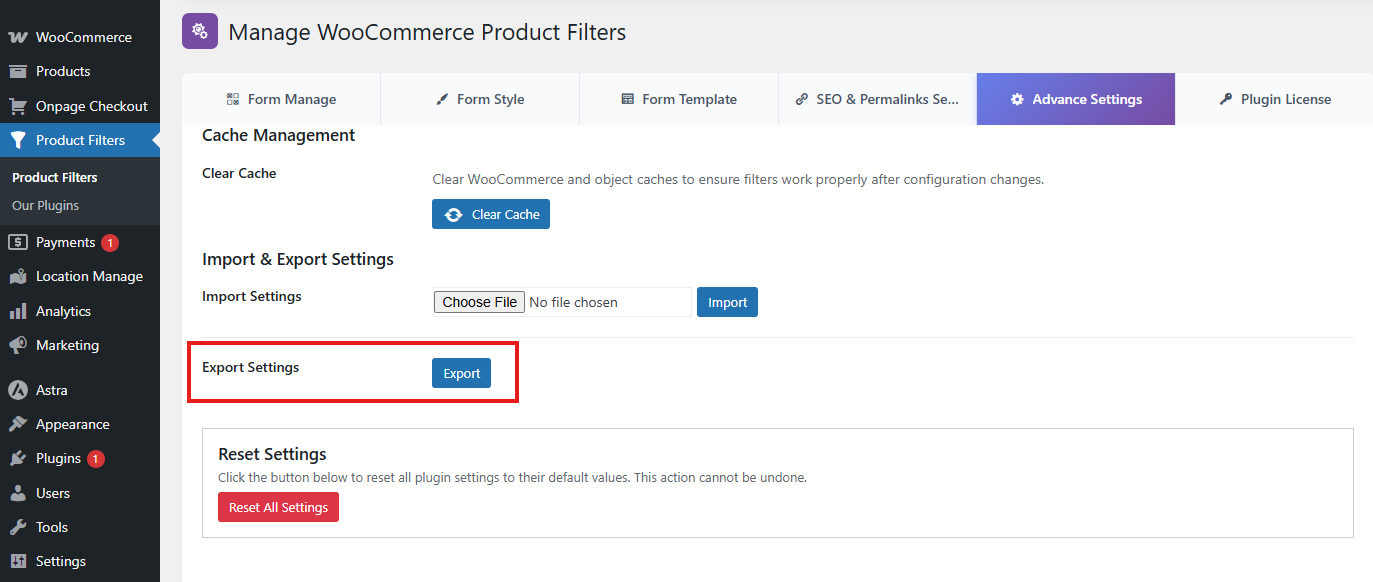1373x582 pixels.
Task: Click the Plugin License key icon
Action: 1226,99
